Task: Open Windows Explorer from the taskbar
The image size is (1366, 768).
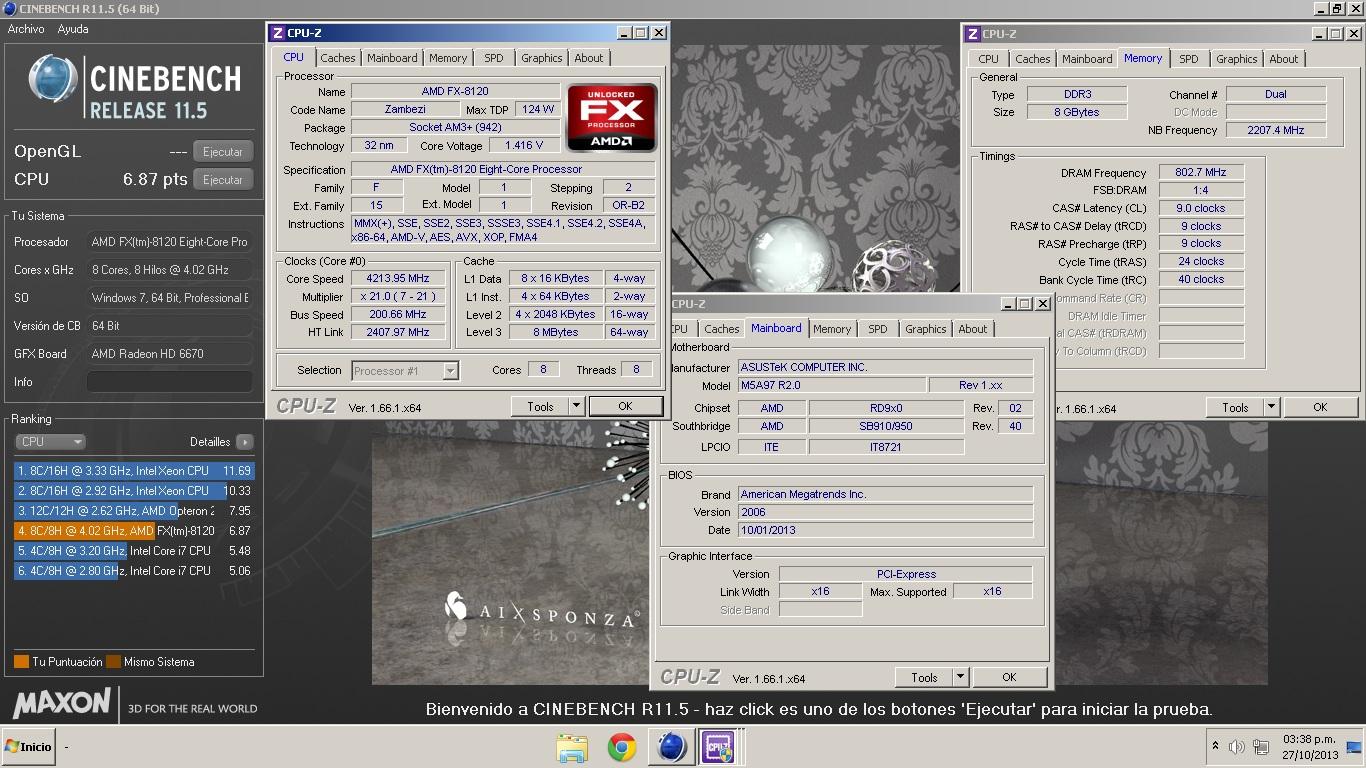Action: coord(572,747)
